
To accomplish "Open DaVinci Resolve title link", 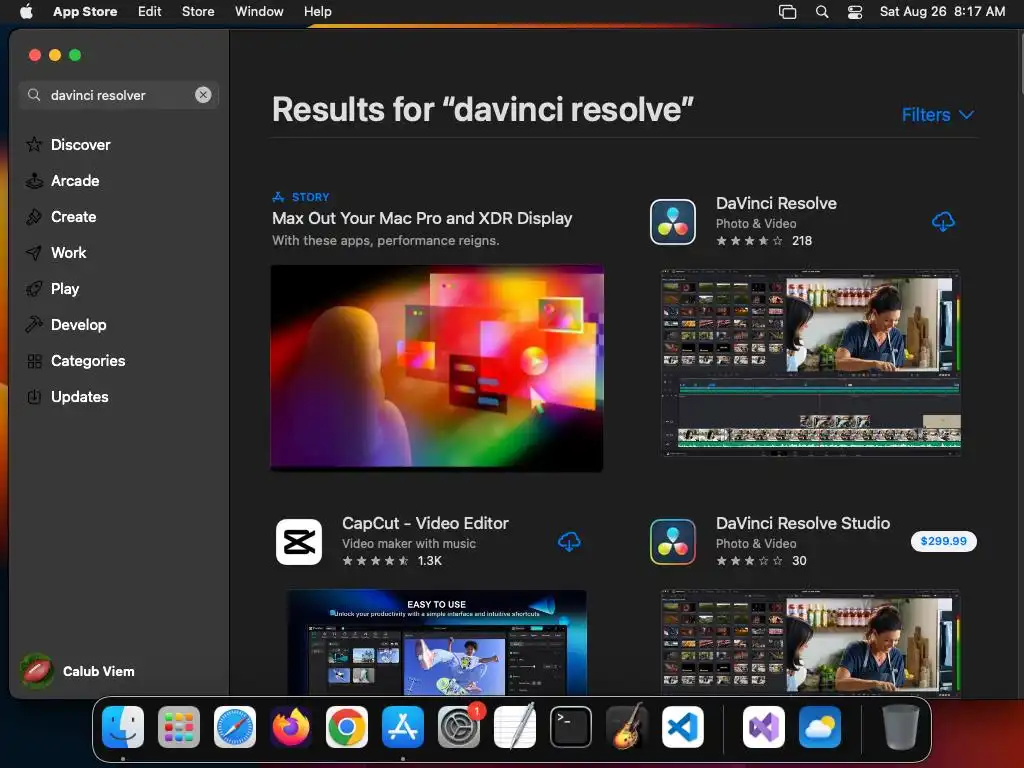I will pyautogui.click(x=776, y=203).
